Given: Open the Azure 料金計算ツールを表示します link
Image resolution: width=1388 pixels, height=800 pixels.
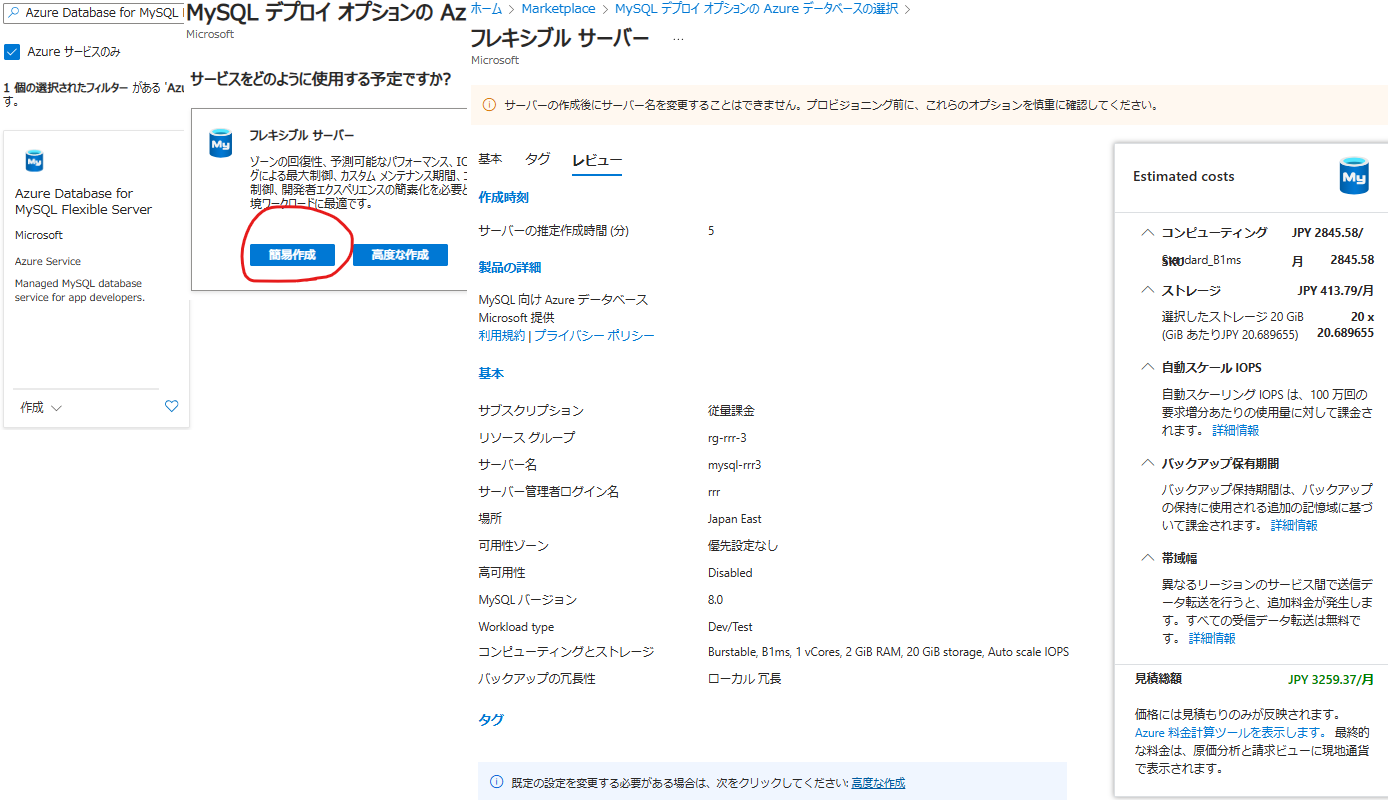Looking at the screenshot, I should [1230, 733].
